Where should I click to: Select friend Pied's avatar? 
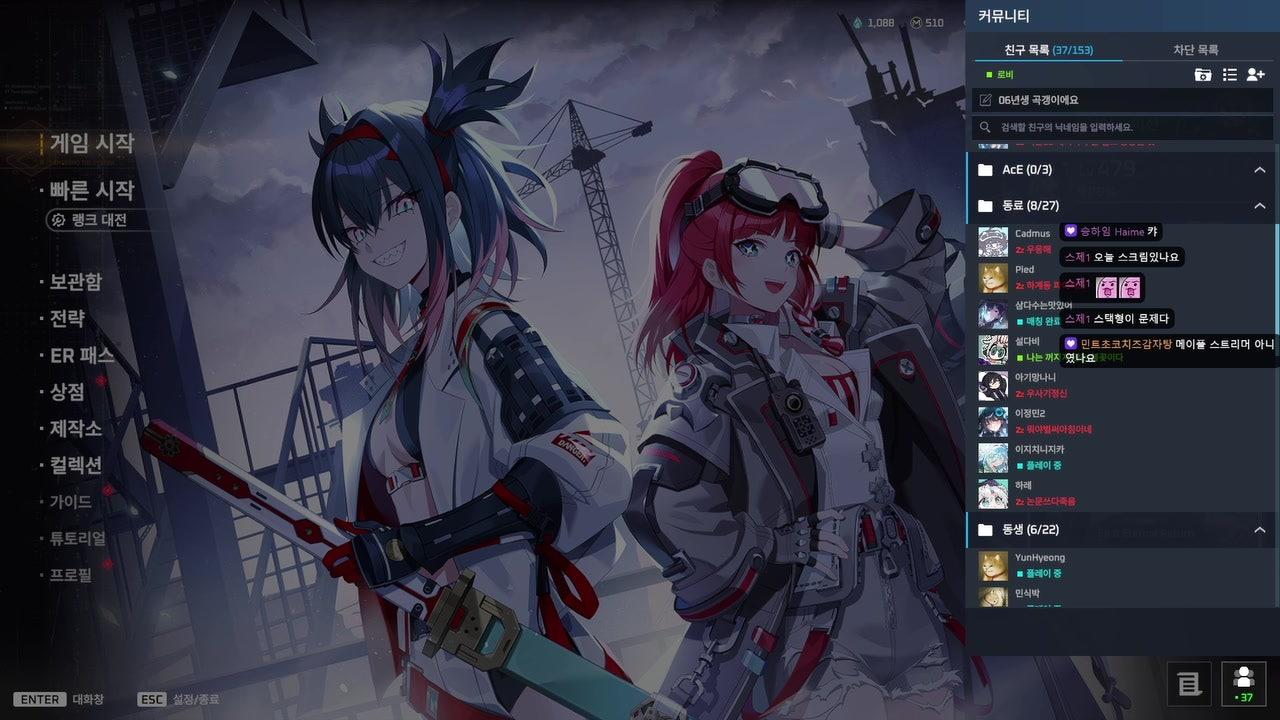click(993, 278)
